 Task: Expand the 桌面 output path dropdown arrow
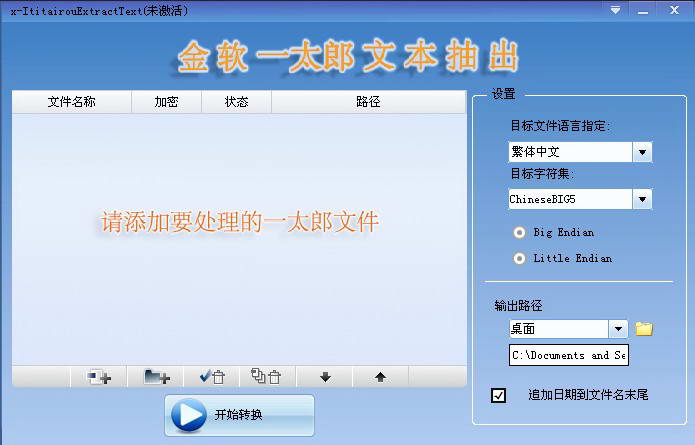pyautogui.click(x=618, y=329)
